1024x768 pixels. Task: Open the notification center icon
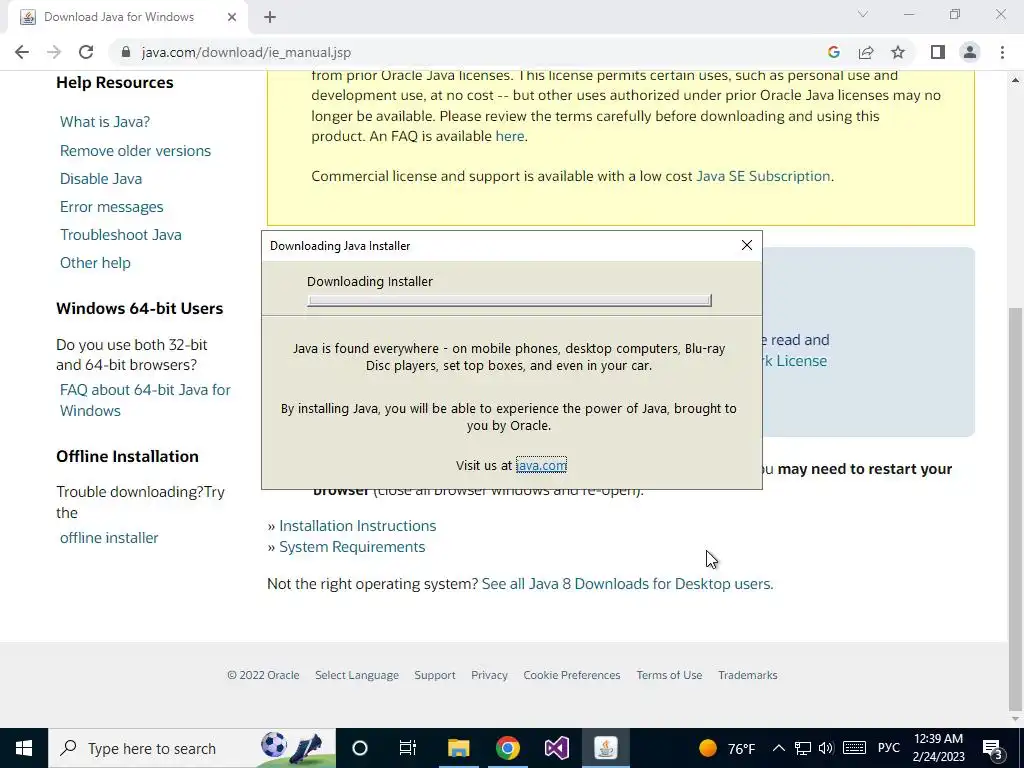993,748
